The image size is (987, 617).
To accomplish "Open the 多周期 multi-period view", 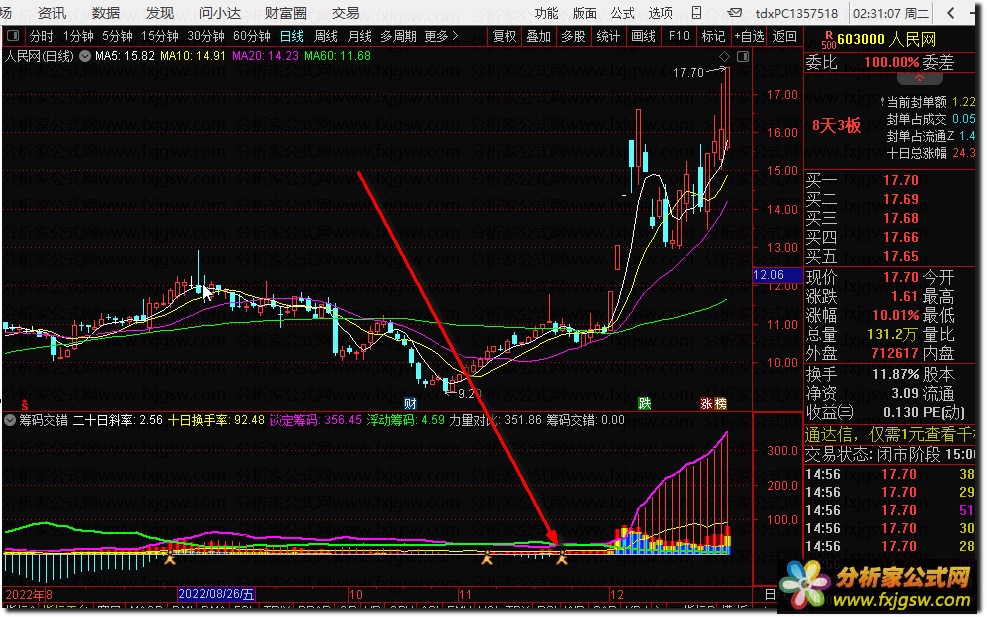I will pyautogui.click(x=398, y=37).
